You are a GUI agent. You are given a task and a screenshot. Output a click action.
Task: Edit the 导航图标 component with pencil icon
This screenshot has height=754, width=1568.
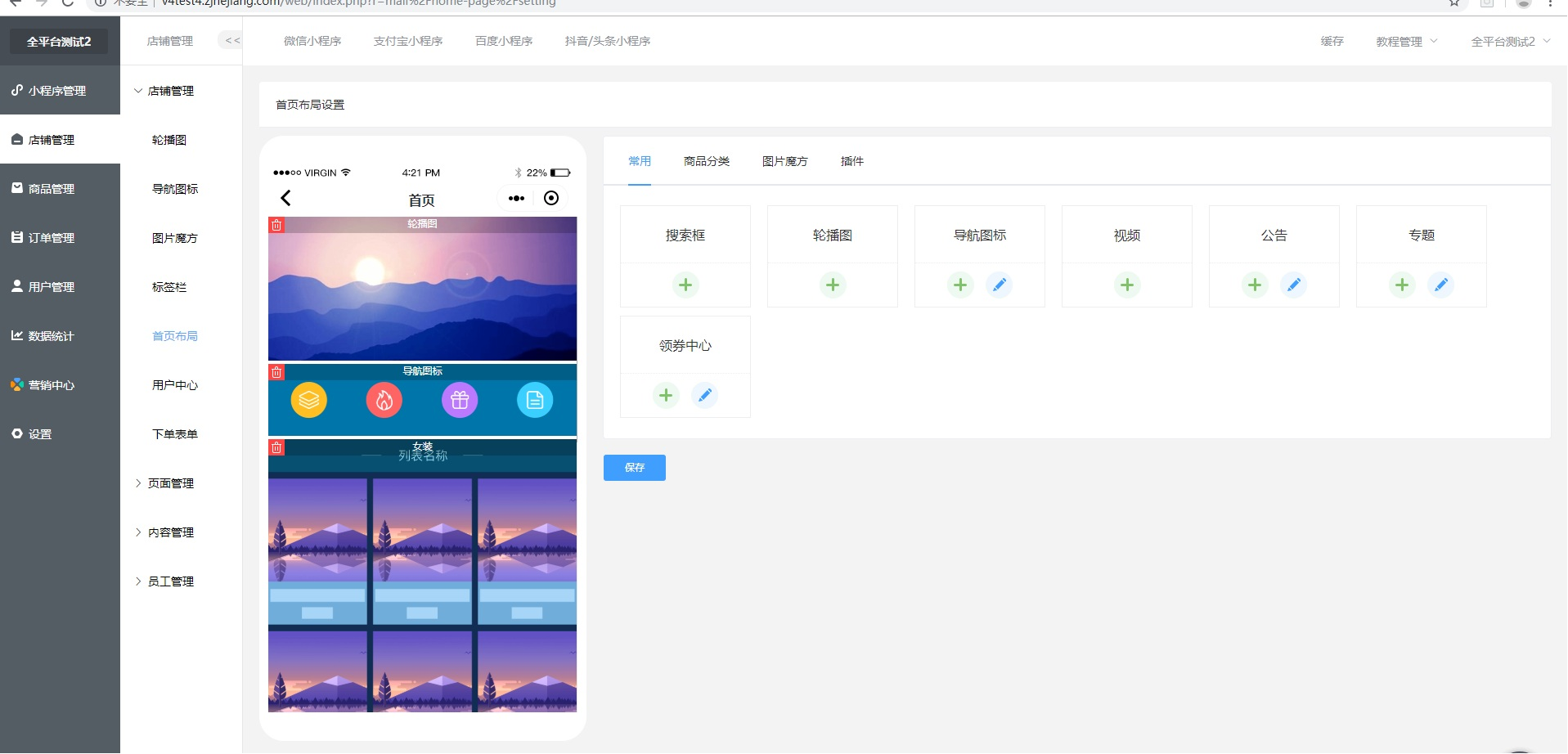(x=1000, y=285)
